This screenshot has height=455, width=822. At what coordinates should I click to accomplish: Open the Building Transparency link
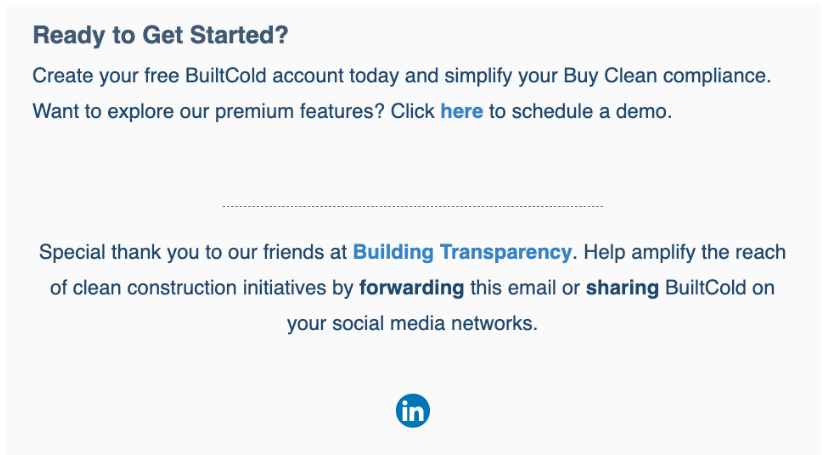click(x=462, y=252)
